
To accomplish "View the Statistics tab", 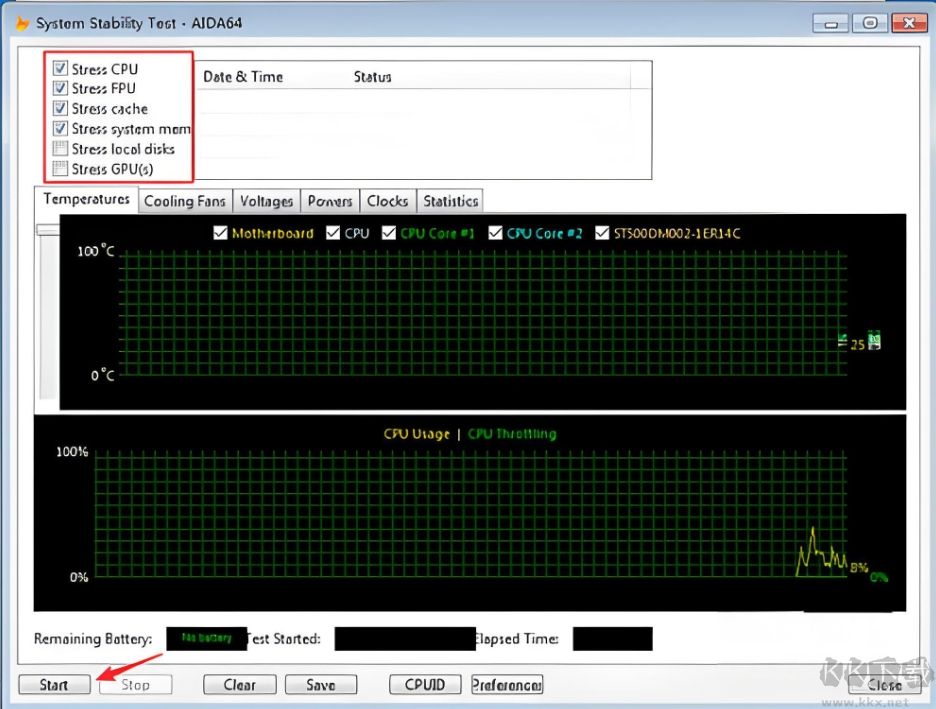I will coord(450,201).
